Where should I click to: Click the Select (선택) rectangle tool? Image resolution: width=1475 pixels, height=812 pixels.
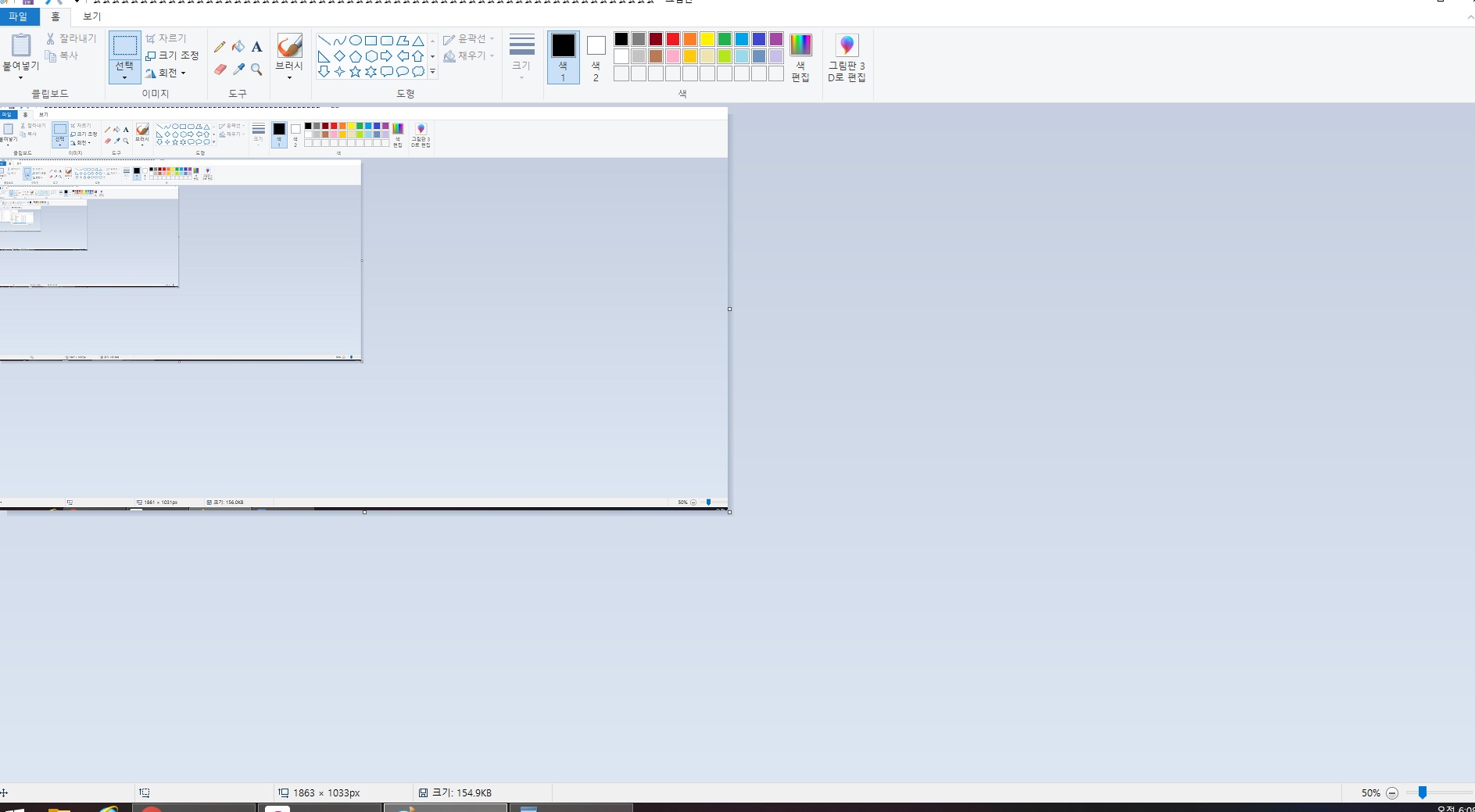click(125, 45)
